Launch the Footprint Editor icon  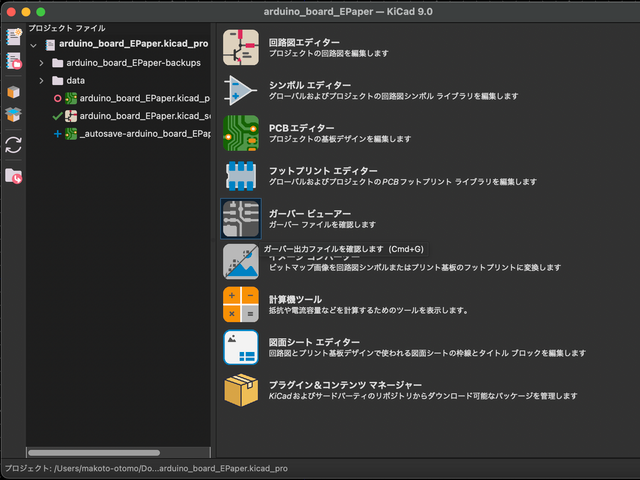(241, 176)
